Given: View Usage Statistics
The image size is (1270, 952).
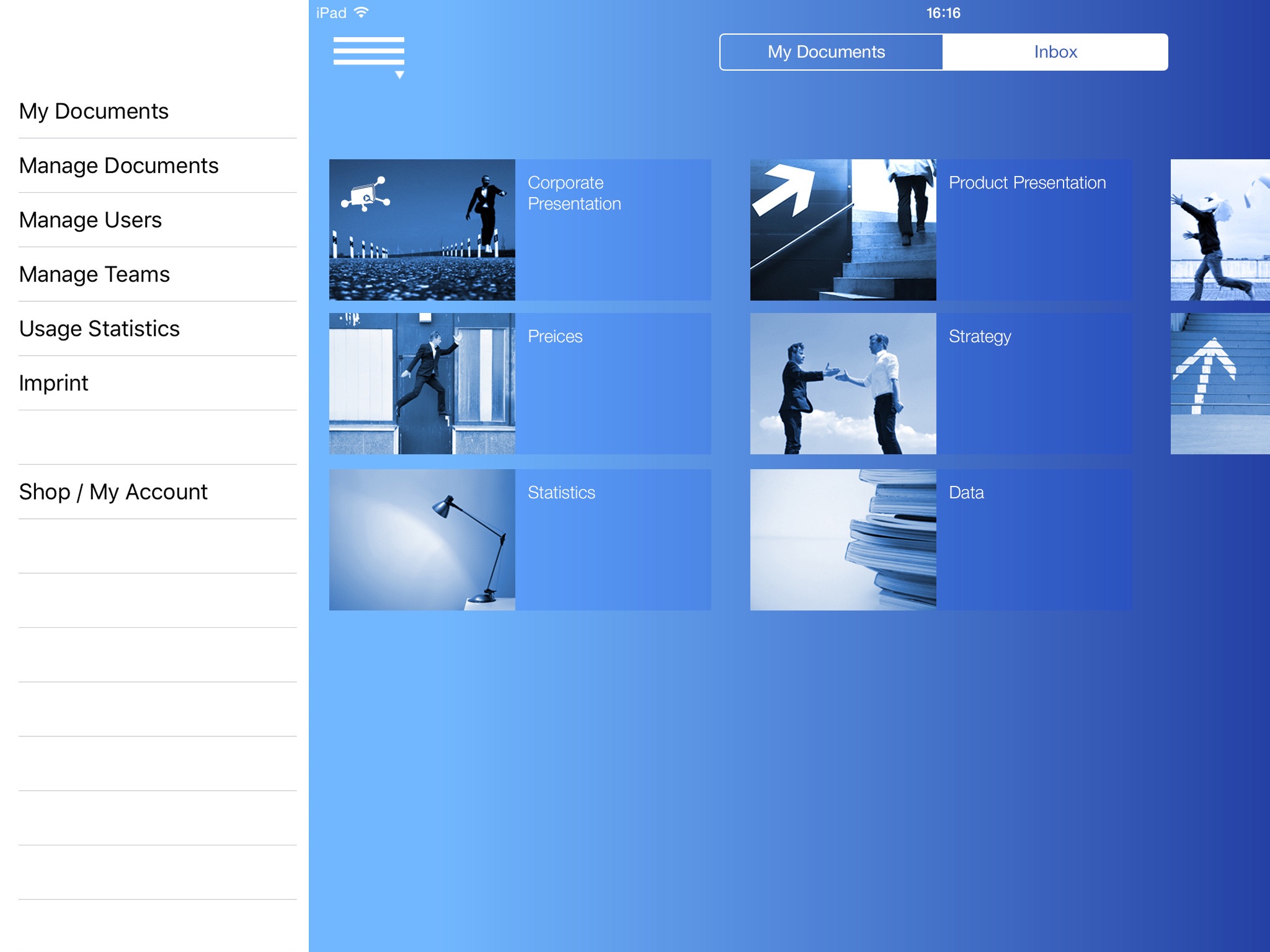Looking at the screenshot, I should tap(99, 328).
